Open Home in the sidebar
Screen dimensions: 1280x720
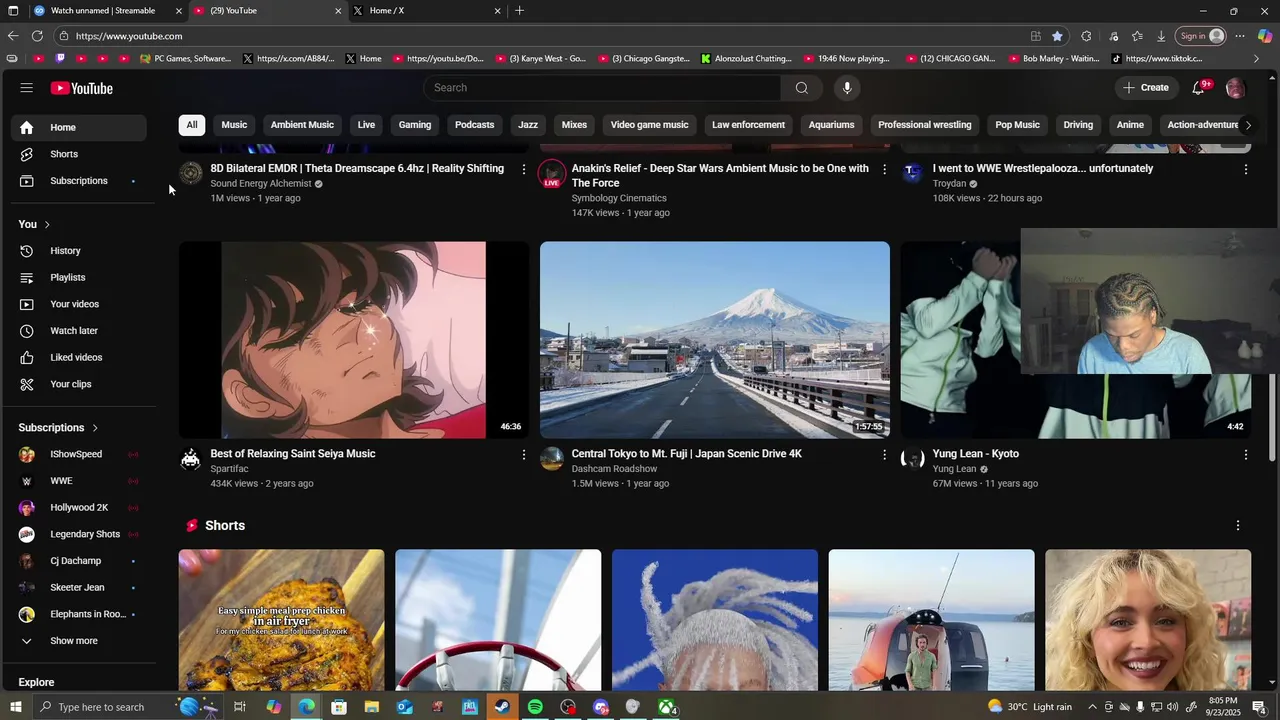(x=79, y=128)
